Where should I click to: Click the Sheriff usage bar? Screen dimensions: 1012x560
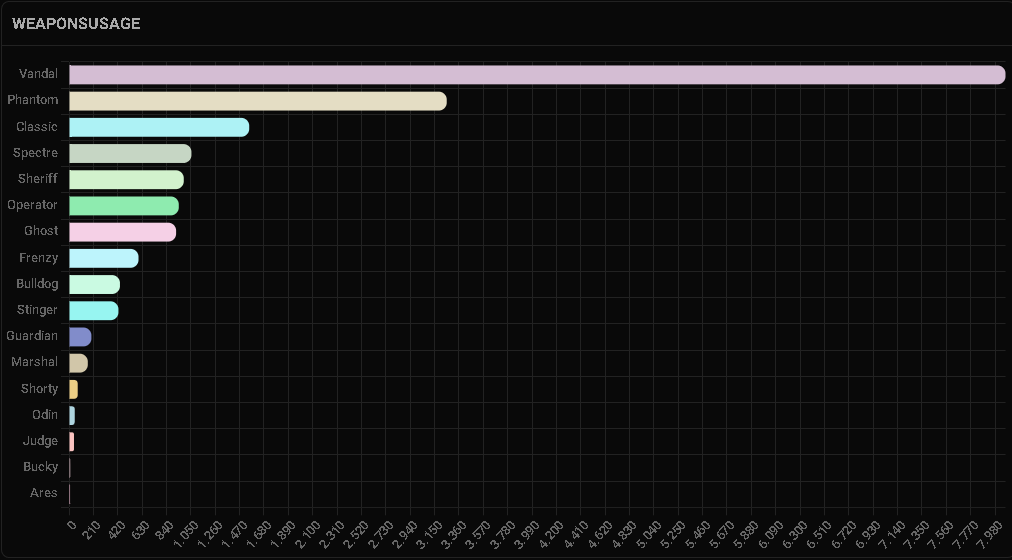(126, 179)
